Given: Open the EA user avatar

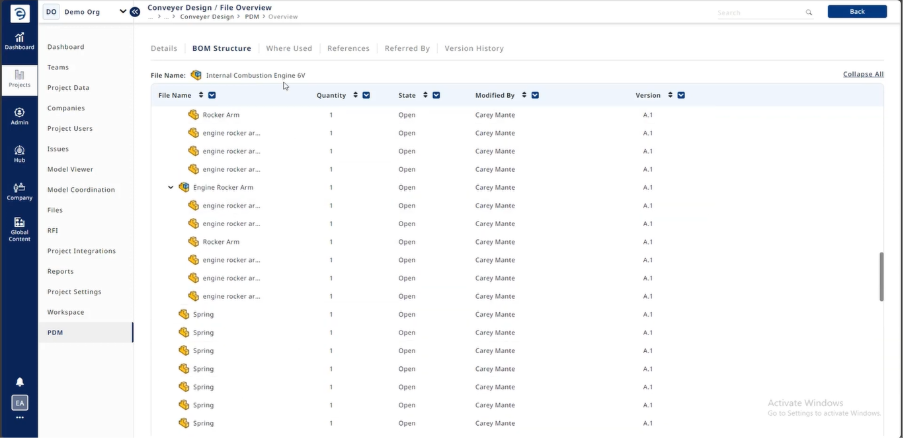Looking at the screenshot, I should (x=19, y=403).
